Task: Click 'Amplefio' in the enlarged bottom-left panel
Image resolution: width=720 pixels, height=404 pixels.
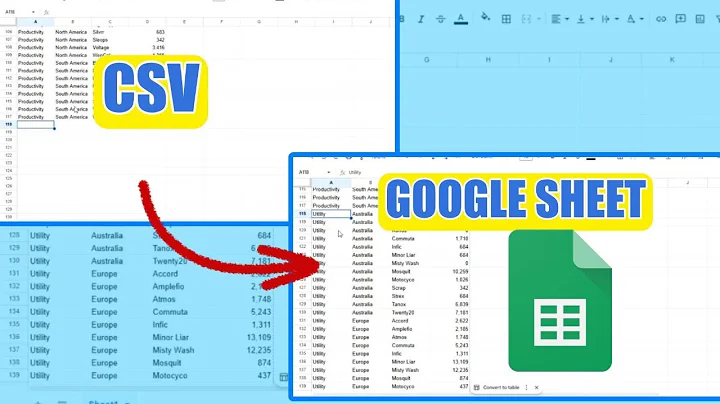Action: 168,286
